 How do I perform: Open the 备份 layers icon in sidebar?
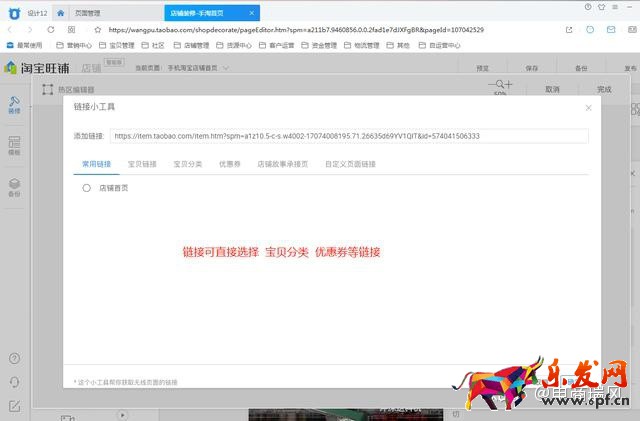[x=14, y=187]
